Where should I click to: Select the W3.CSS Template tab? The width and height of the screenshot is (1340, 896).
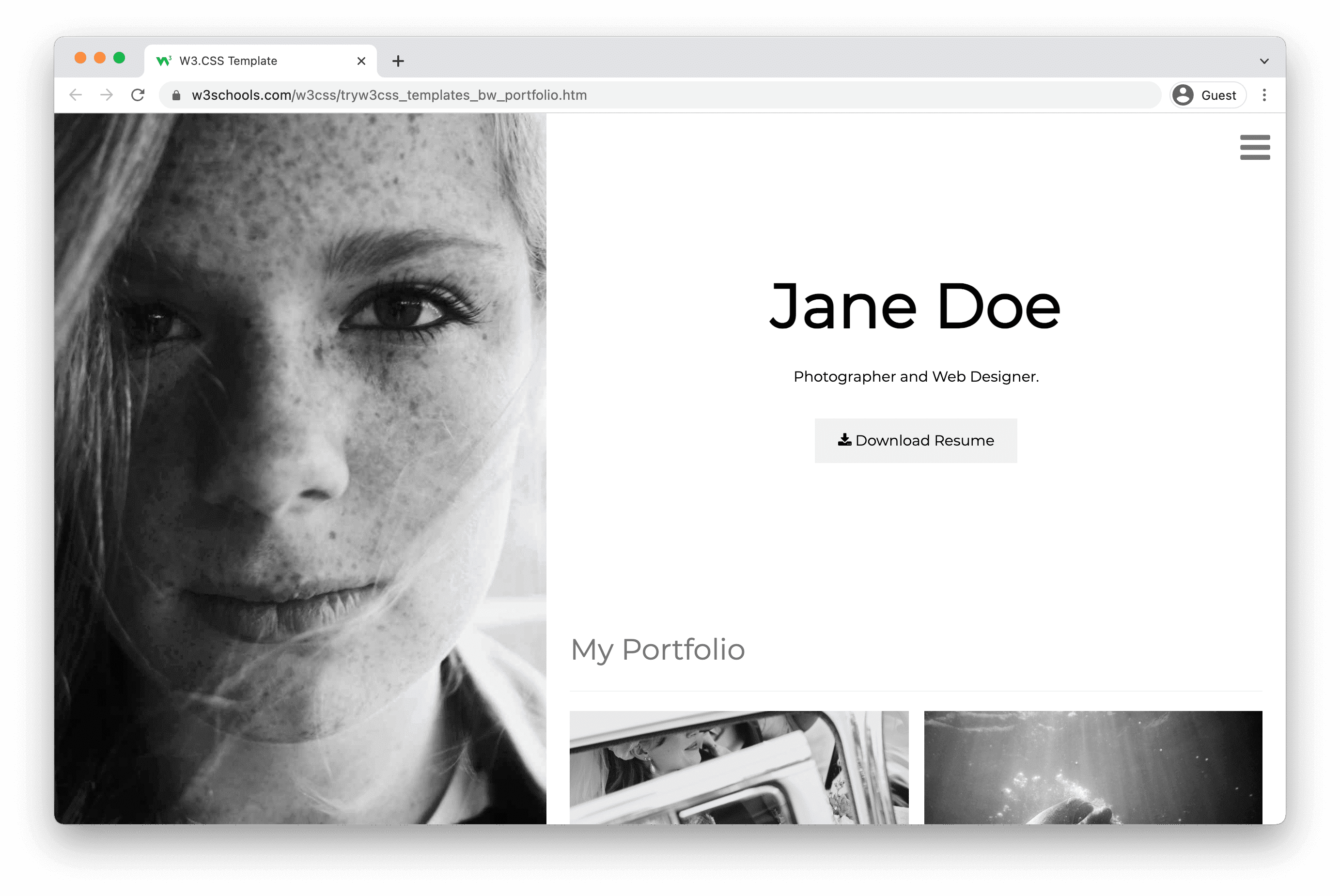point(254,61)
